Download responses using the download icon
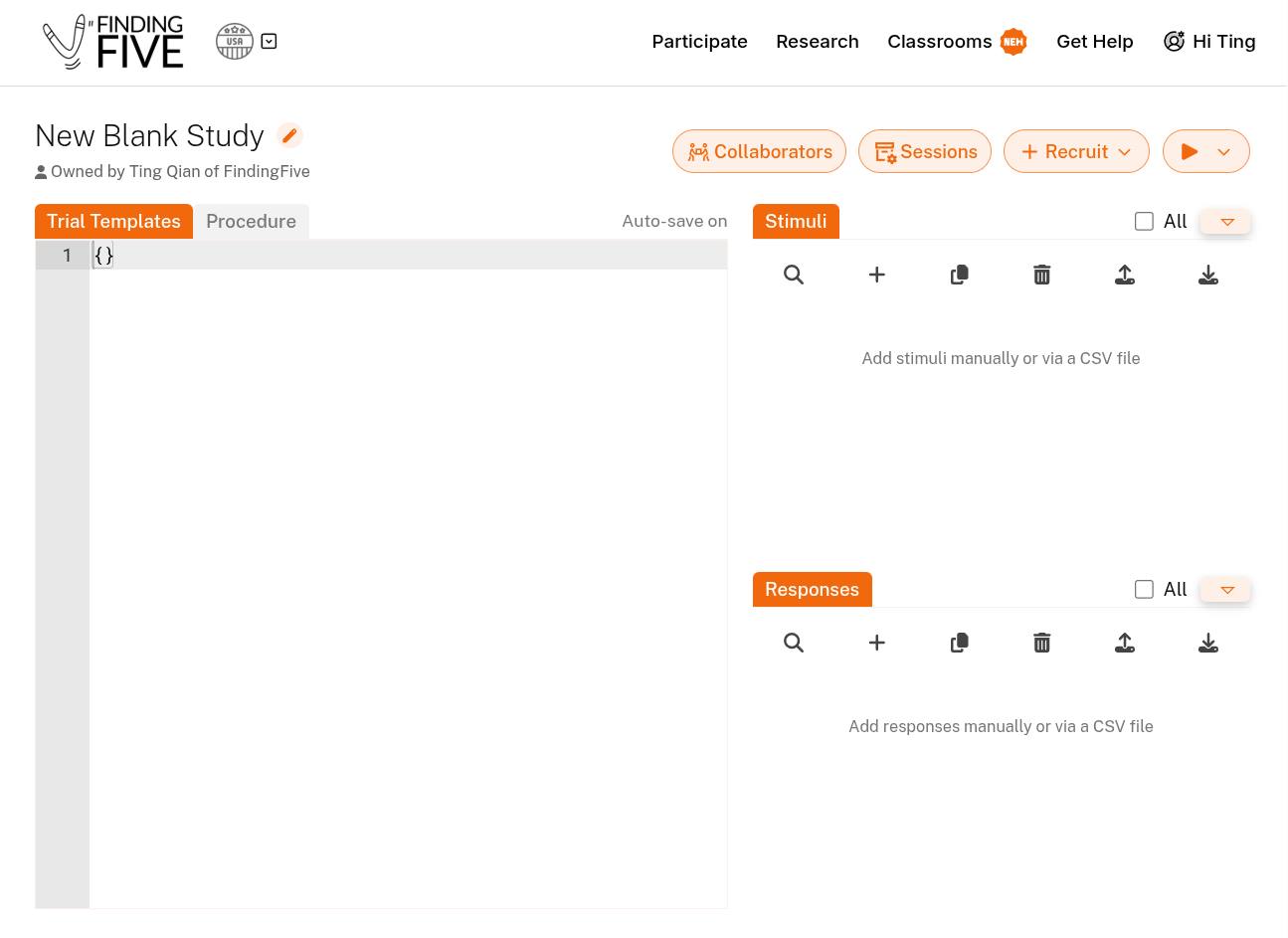1288x938 pixels. click(1207, 643)
